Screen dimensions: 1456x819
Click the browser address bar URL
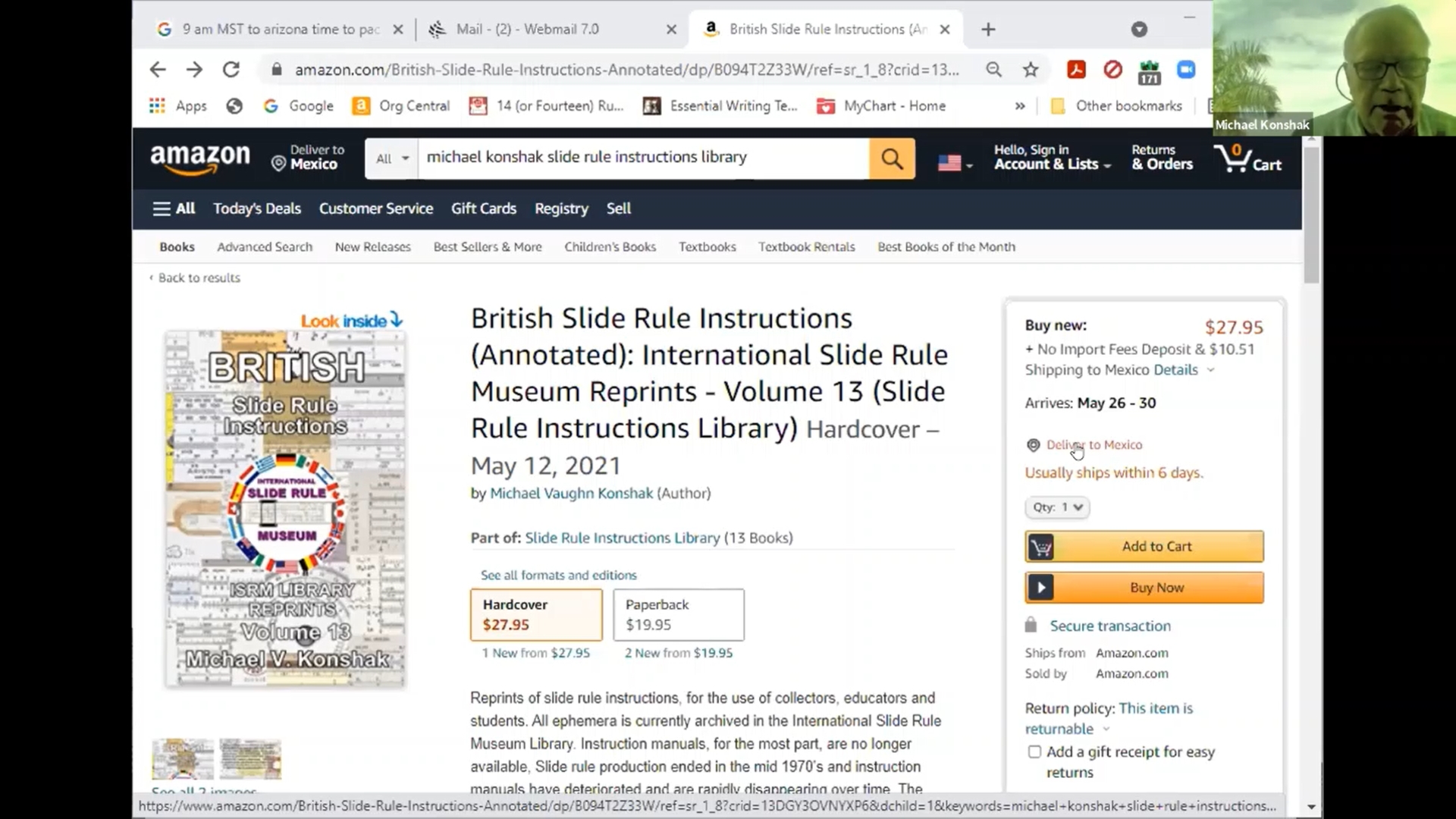626,70
